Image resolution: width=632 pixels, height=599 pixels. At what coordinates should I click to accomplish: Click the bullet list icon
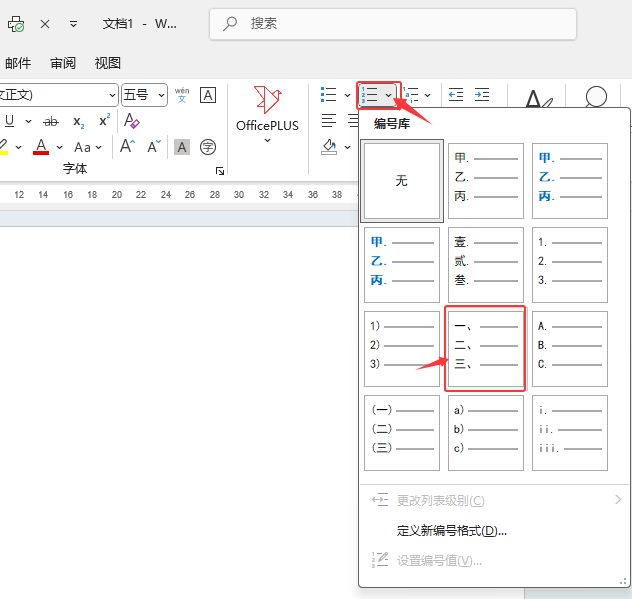coord(328,95)
